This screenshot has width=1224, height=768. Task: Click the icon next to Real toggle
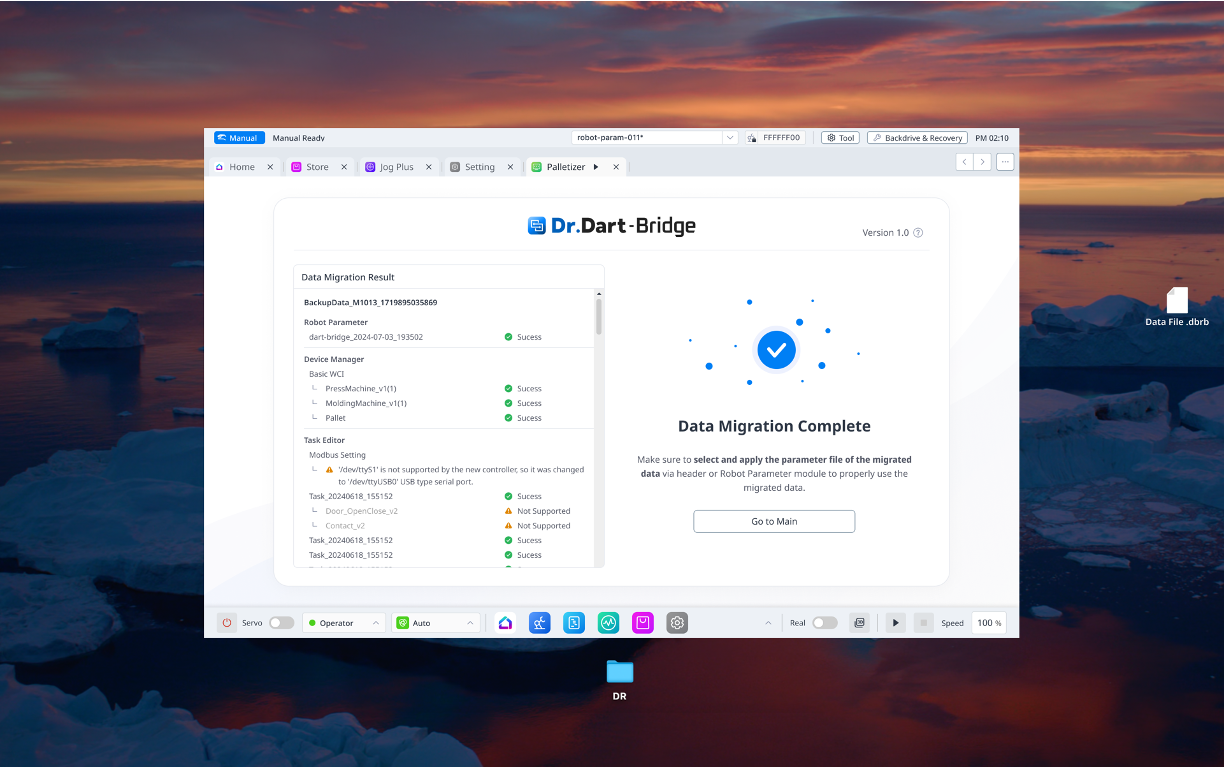[x=858, y=623]
